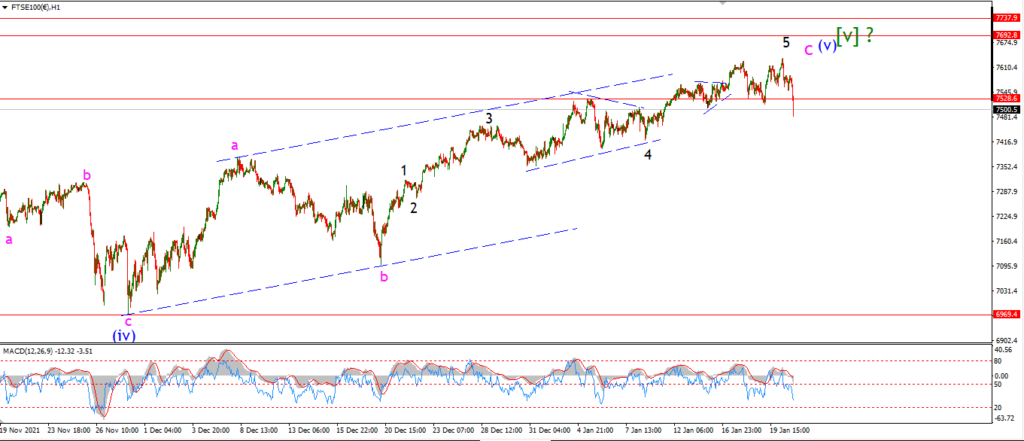Select the black wave 3 label
Screen dimensions: 1024x441
coord(488,118)
